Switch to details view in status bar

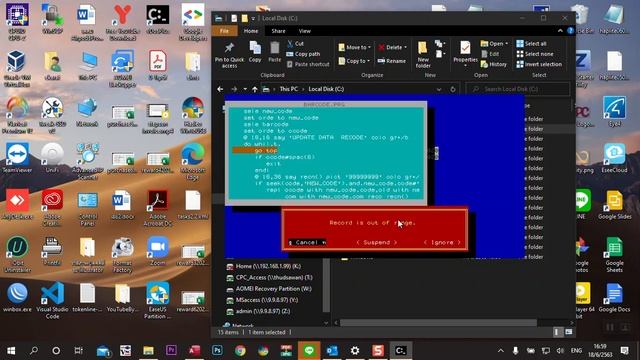point(557,332)
